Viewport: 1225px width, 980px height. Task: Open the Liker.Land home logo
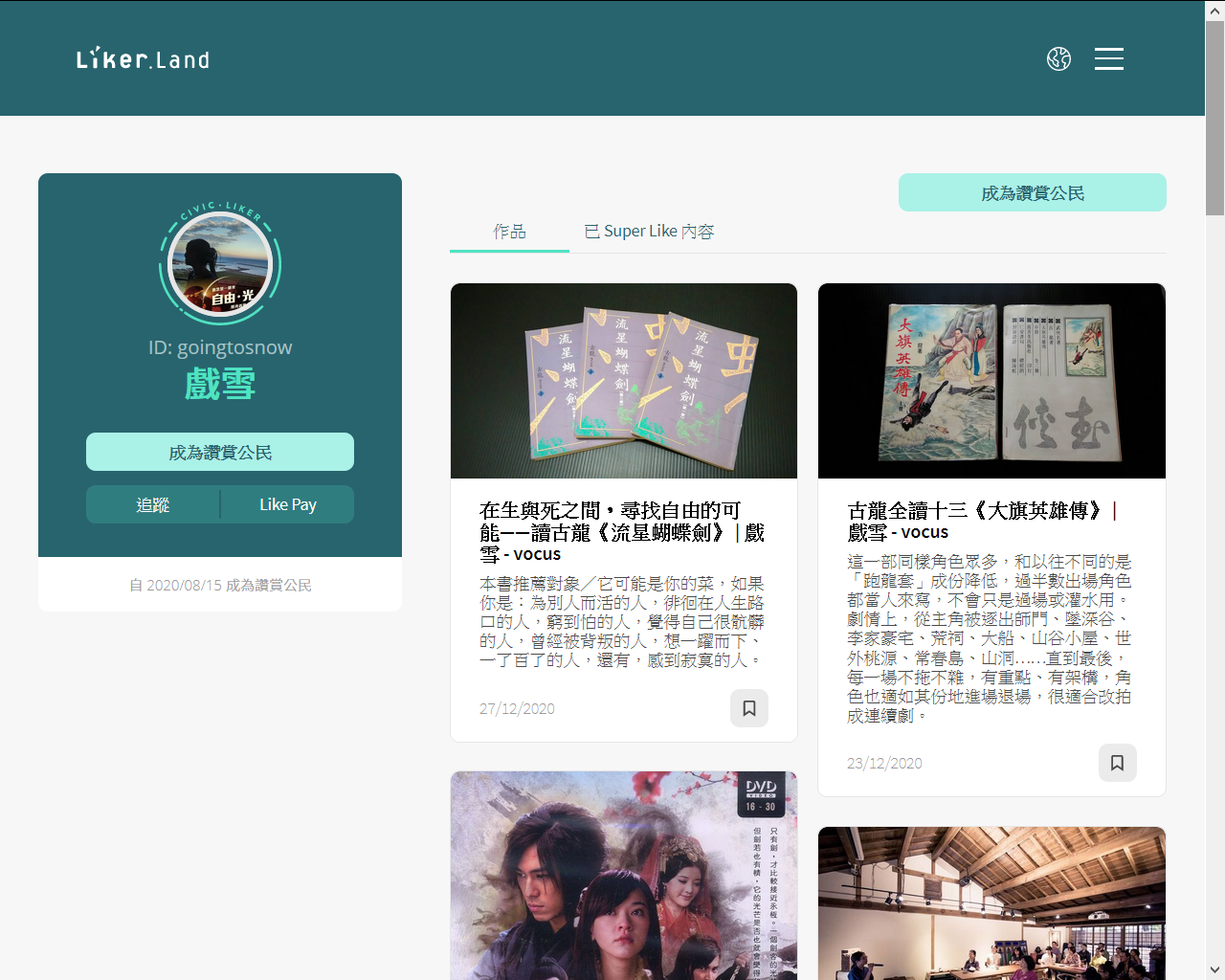click(143, 59)
